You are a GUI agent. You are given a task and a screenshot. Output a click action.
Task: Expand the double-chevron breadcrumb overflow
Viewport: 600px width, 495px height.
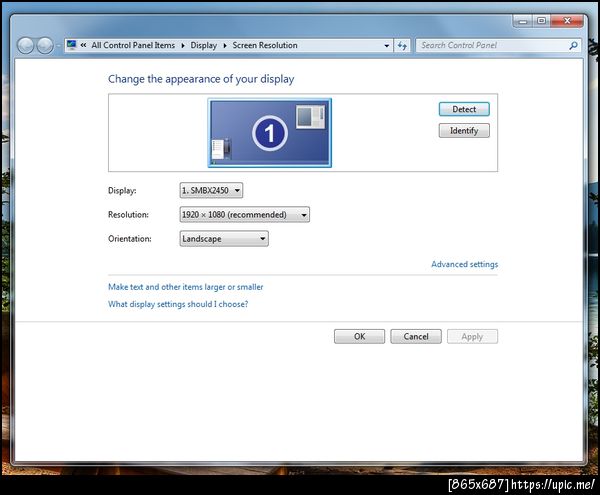tap(83, 45)
